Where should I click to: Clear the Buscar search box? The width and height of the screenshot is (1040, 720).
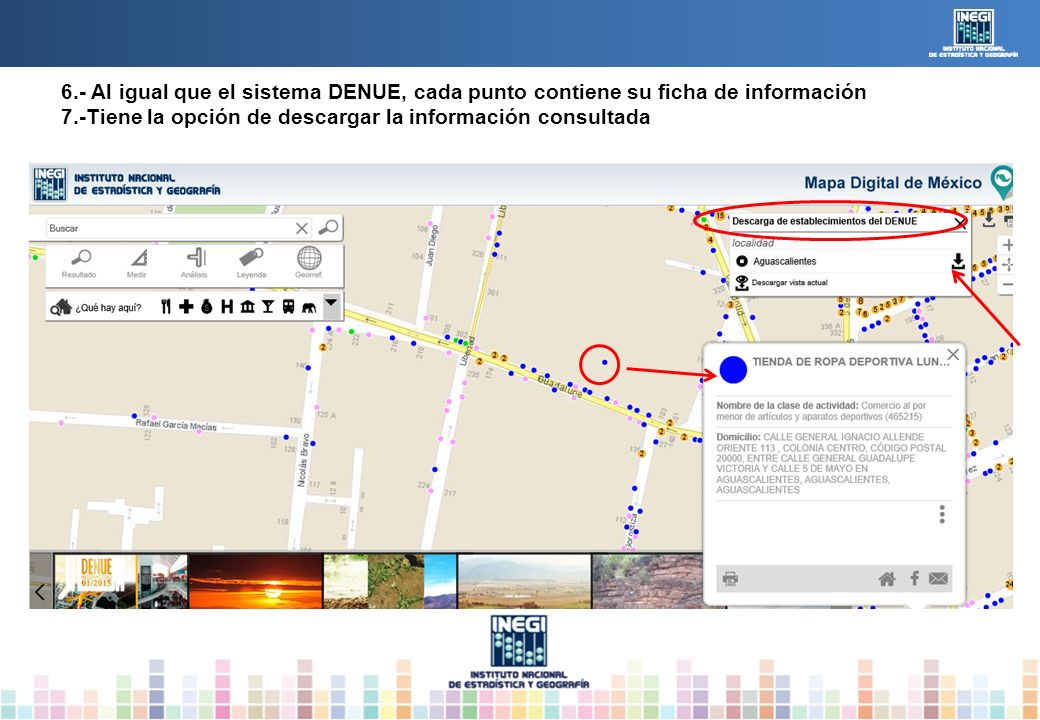pos(302,228)
